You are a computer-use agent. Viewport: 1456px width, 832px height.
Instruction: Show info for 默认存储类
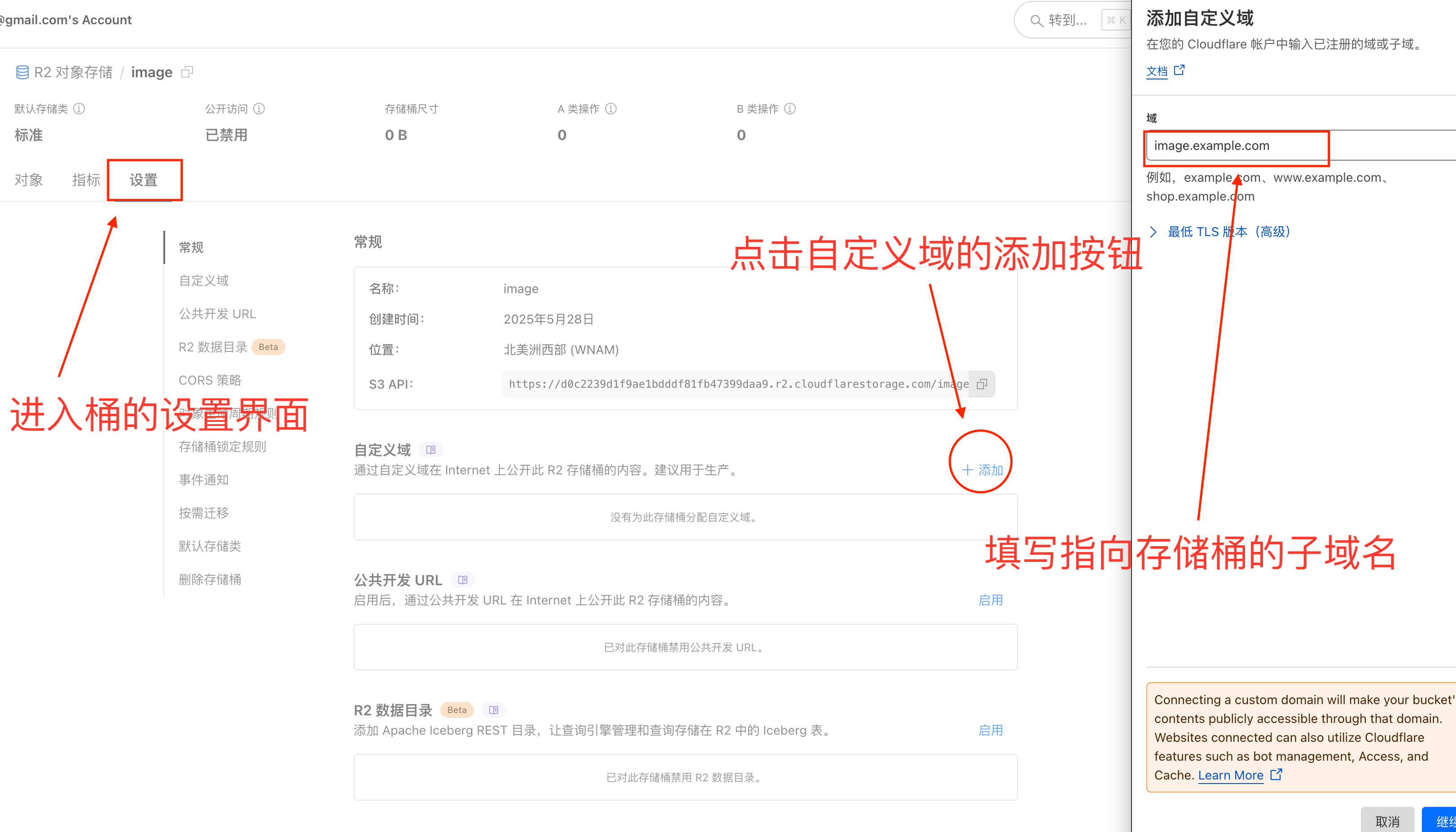79,109
